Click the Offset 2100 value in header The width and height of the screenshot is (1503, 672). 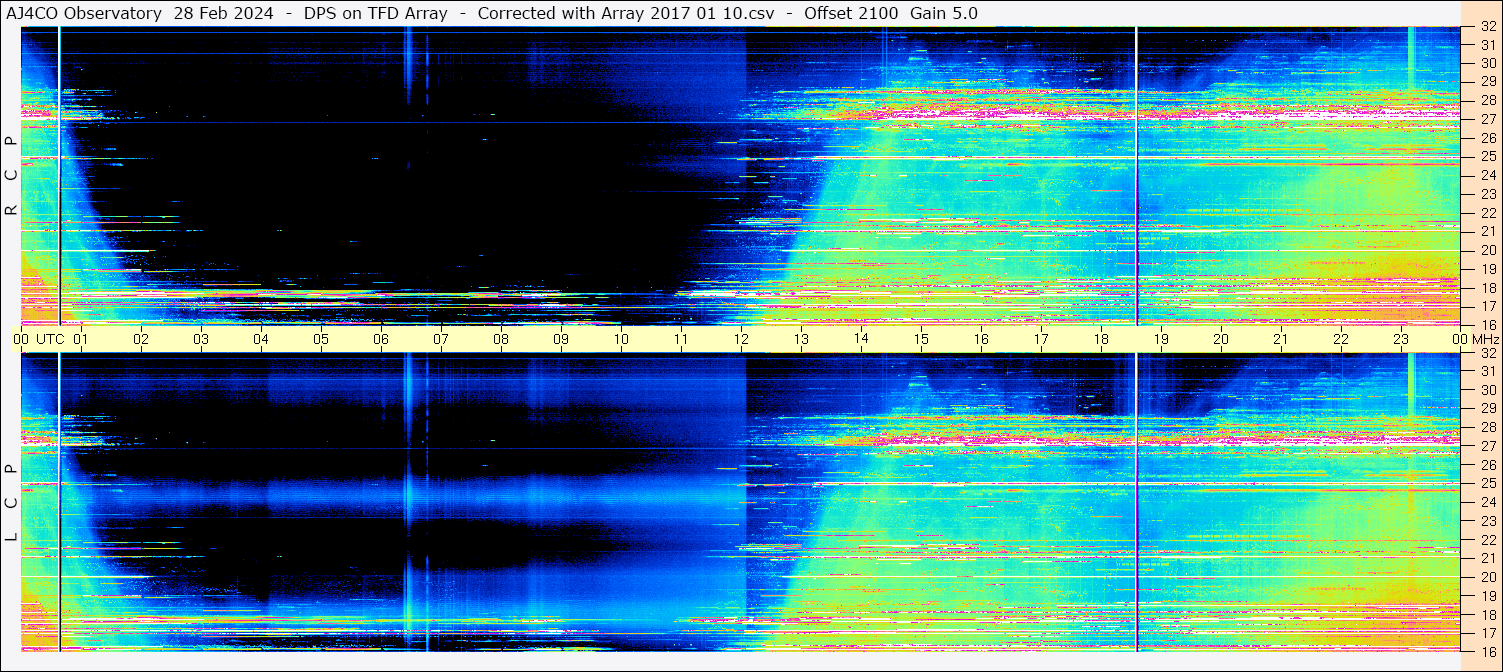[x=851, y=13]
